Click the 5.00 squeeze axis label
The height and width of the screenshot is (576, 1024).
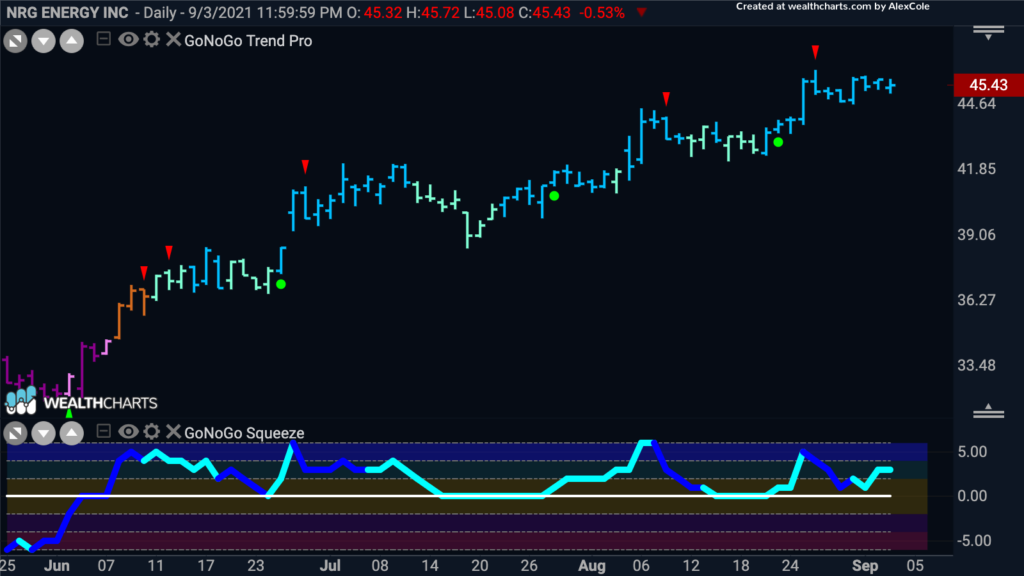(x=972, y=452)
